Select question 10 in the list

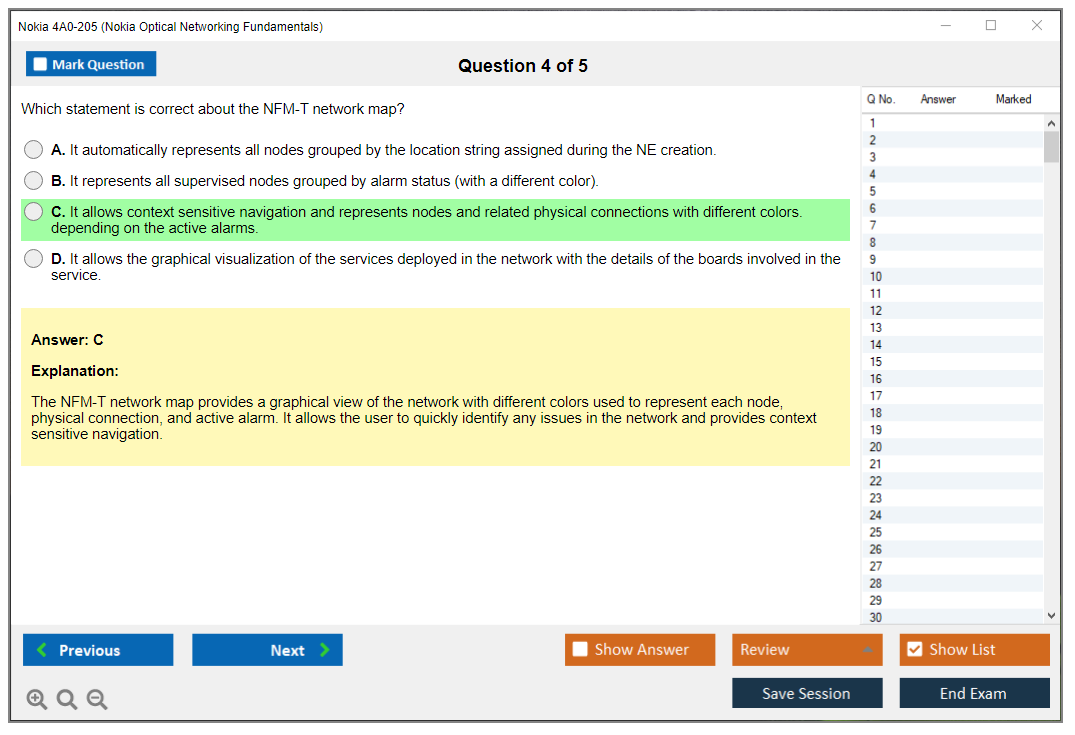876,277
